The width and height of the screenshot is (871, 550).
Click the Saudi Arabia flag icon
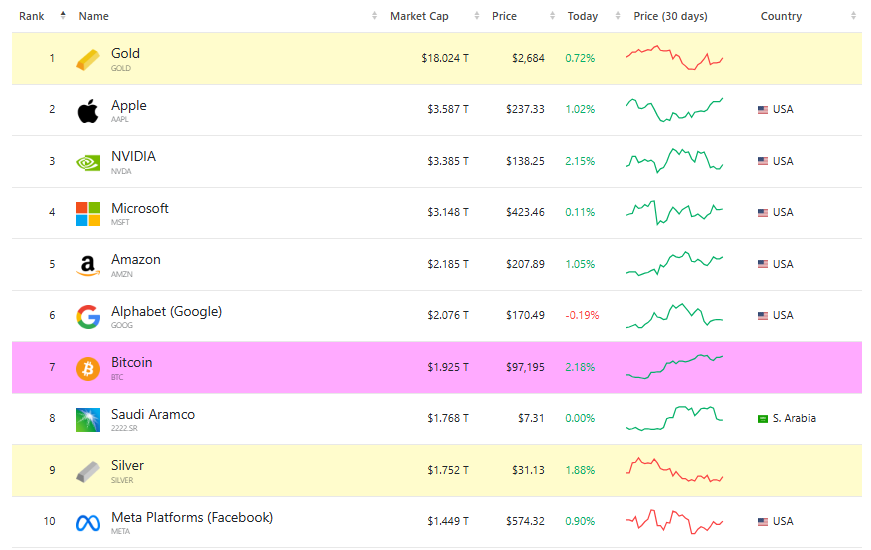763,419
